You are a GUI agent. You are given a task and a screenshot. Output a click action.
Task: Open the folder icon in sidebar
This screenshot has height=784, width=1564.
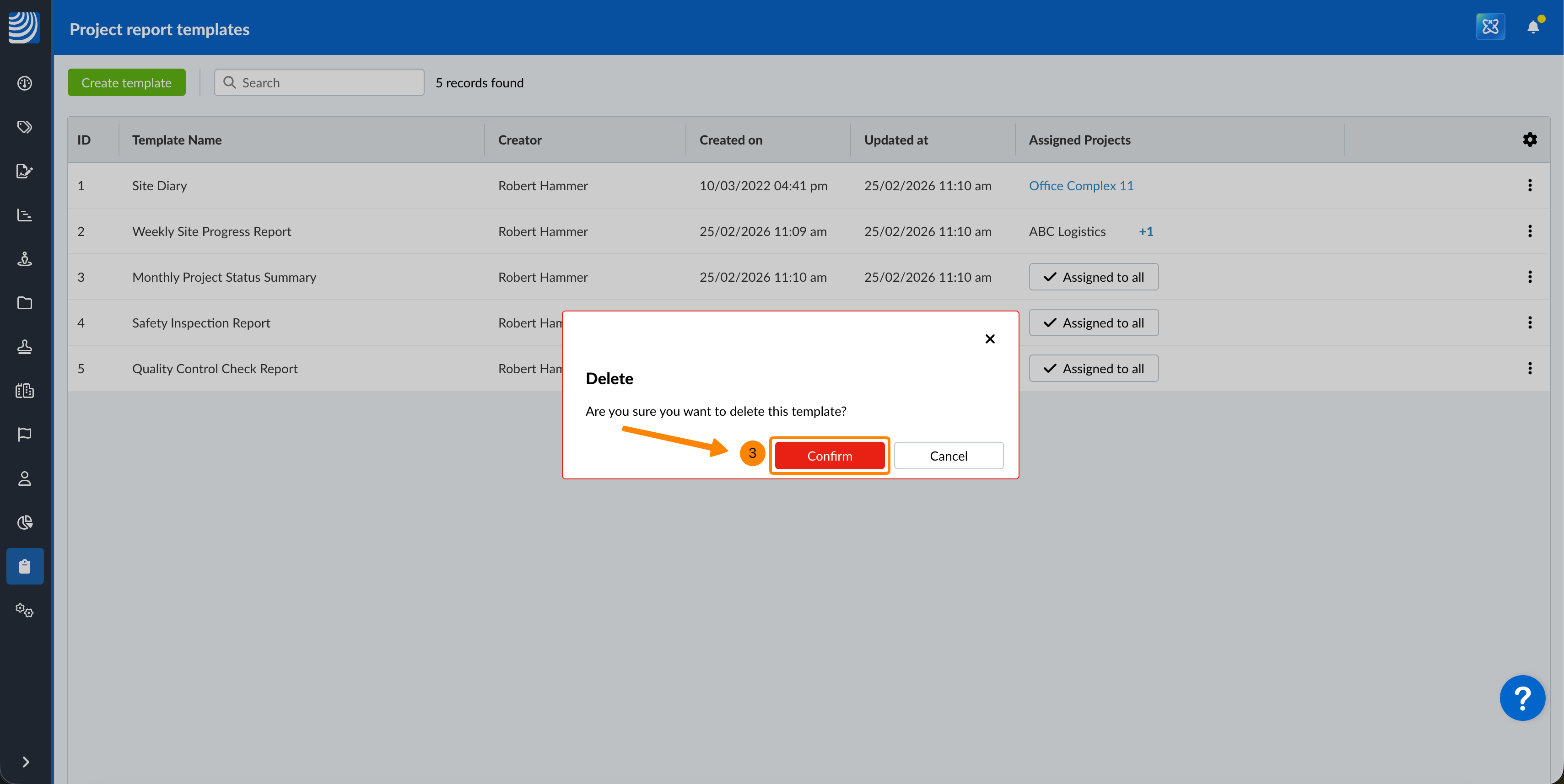pyautogui.click(x=25, y=303)
